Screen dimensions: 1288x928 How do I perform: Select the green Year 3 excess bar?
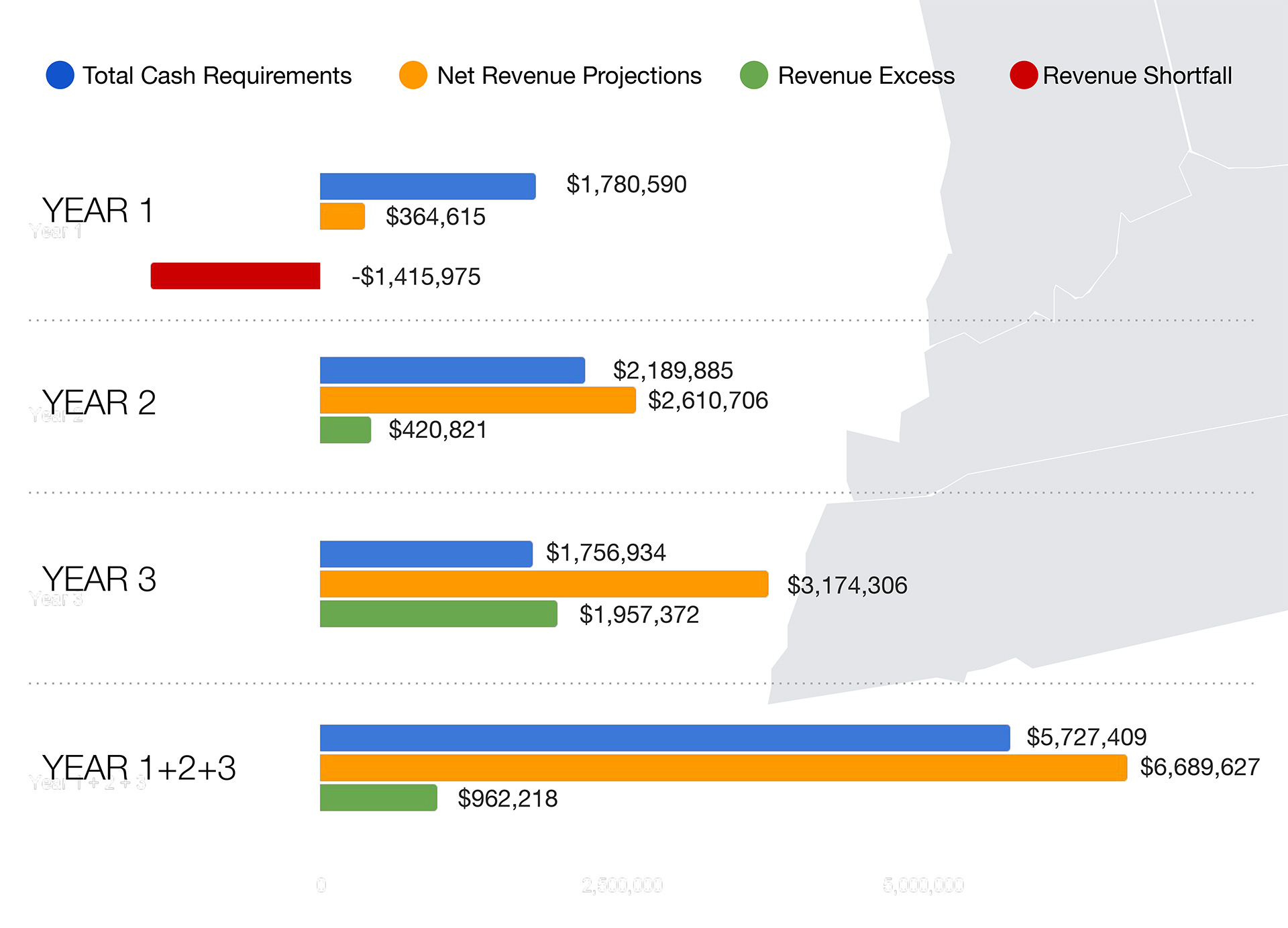pos(438,614)
